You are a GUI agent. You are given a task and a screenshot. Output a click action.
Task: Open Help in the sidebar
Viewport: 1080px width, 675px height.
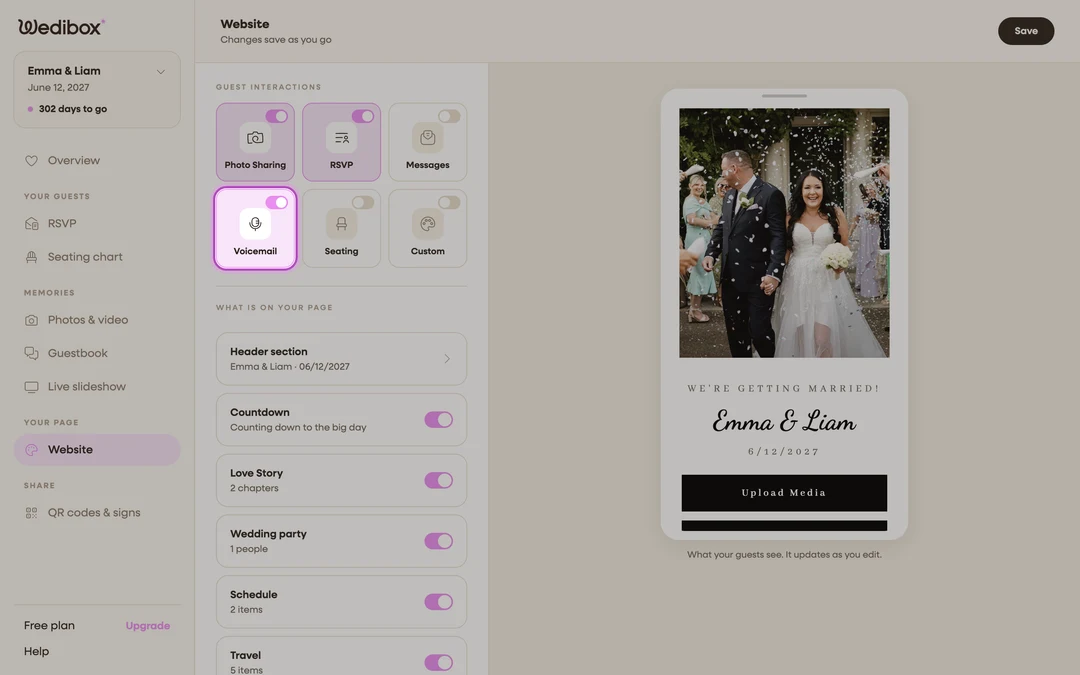(37, 652)
